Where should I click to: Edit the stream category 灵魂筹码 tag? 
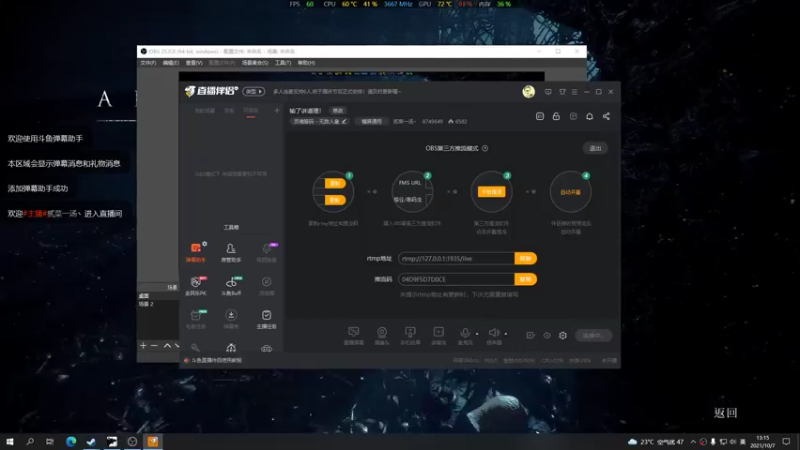tap(320, 121)
